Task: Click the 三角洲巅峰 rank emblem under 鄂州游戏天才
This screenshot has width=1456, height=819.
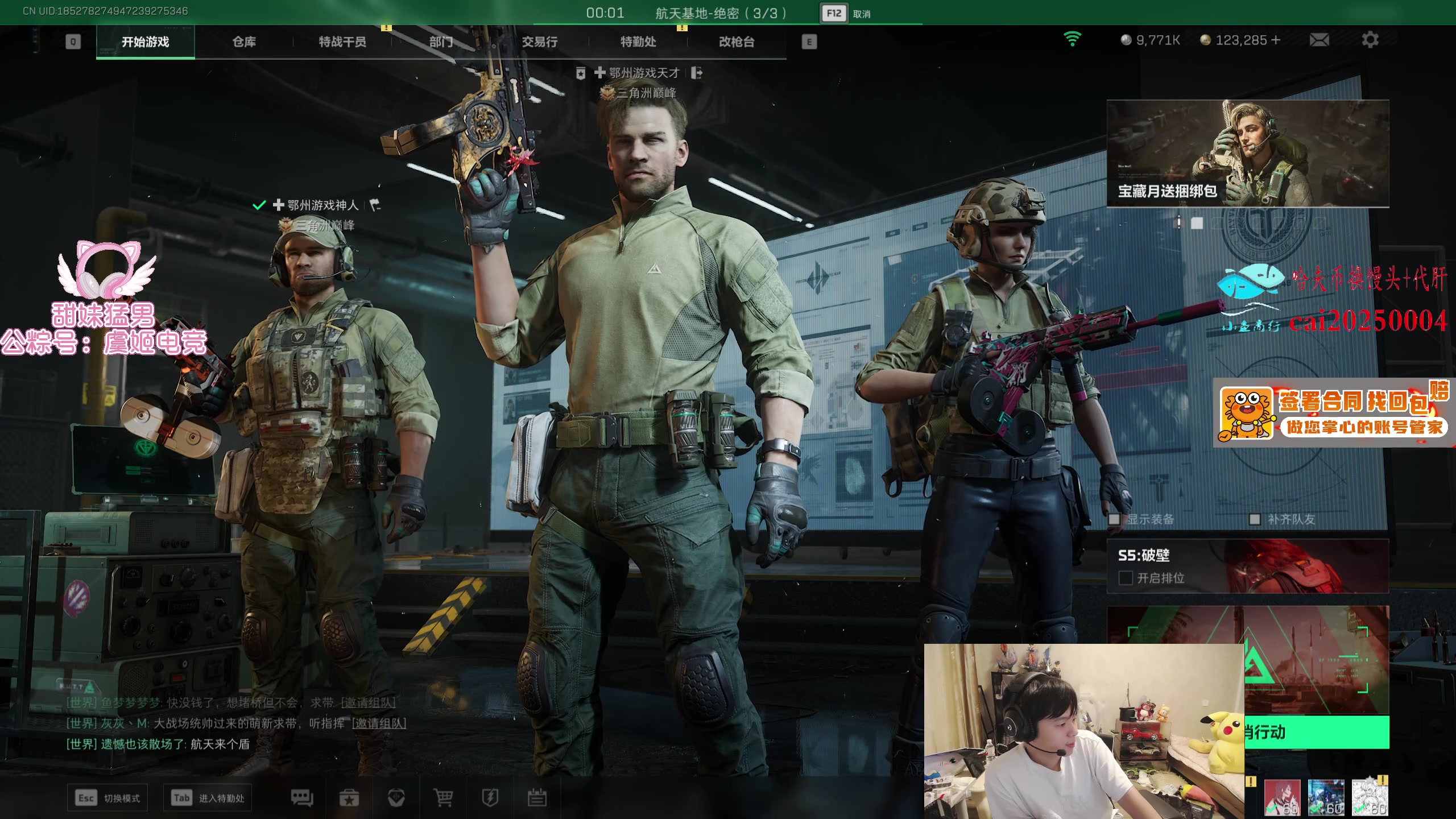Action: [607, 93]
